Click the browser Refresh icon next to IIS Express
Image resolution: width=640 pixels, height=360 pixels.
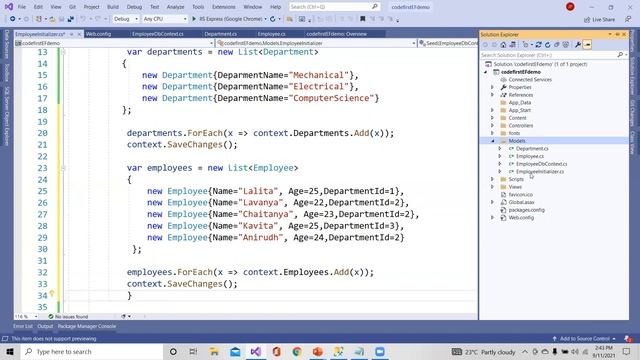tap(273, 19)
